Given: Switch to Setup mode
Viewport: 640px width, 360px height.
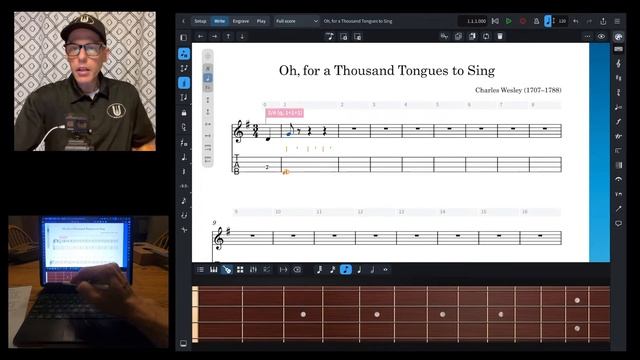Looking at the screenshot, I should 200,21.
